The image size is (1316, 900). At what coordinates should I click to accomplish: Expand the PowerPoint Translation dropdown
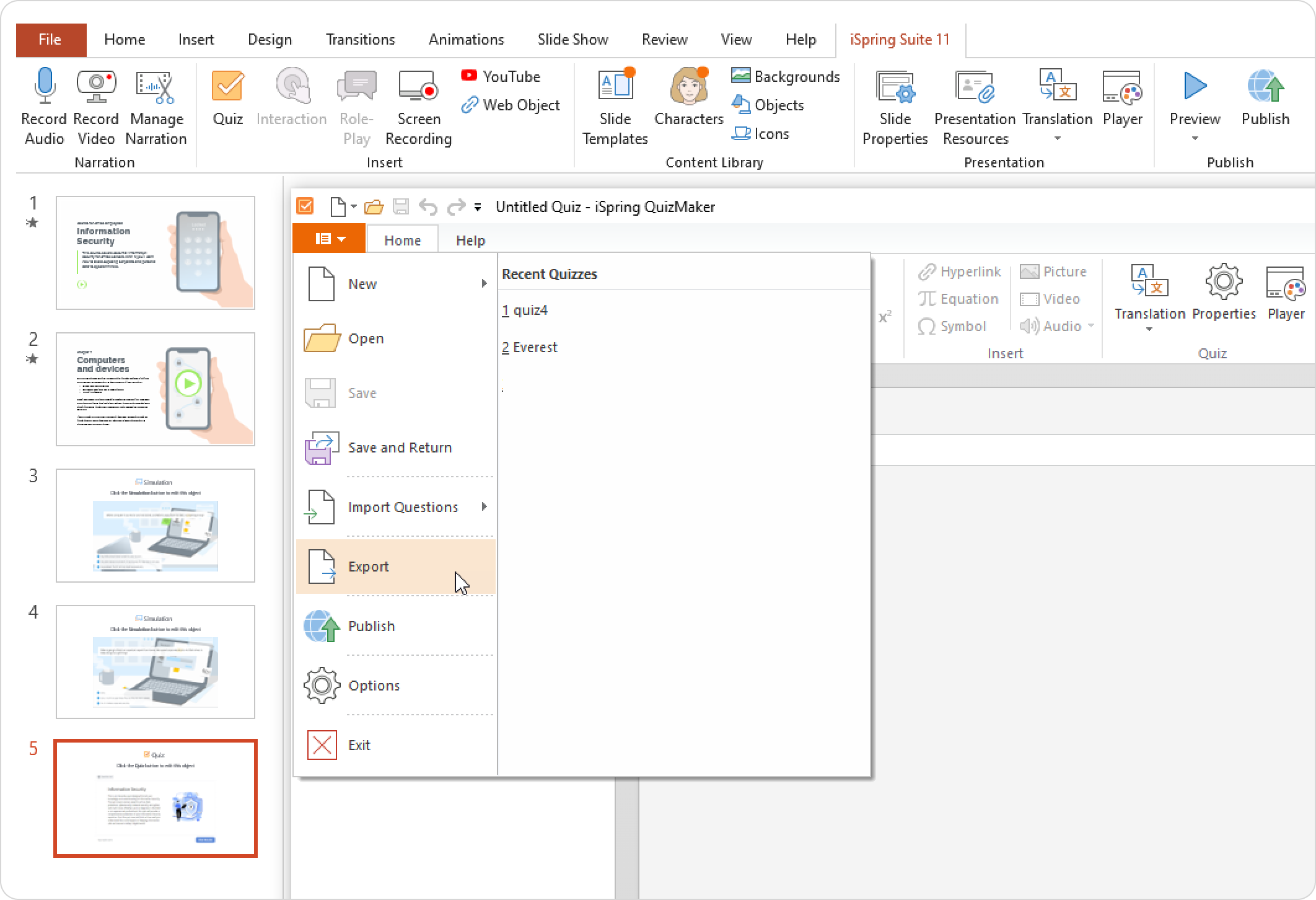1057,138
